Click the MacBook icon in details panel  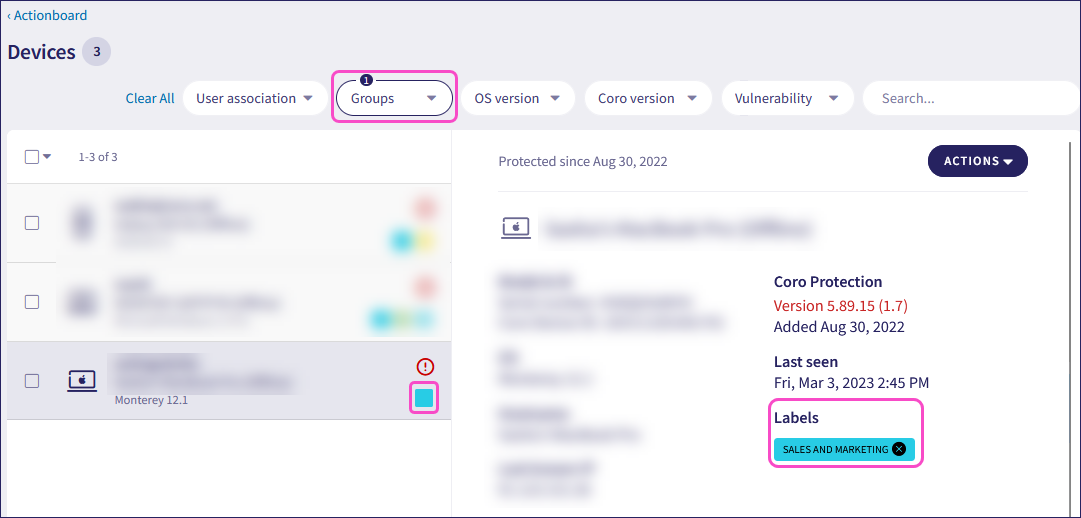coord(516,228)
